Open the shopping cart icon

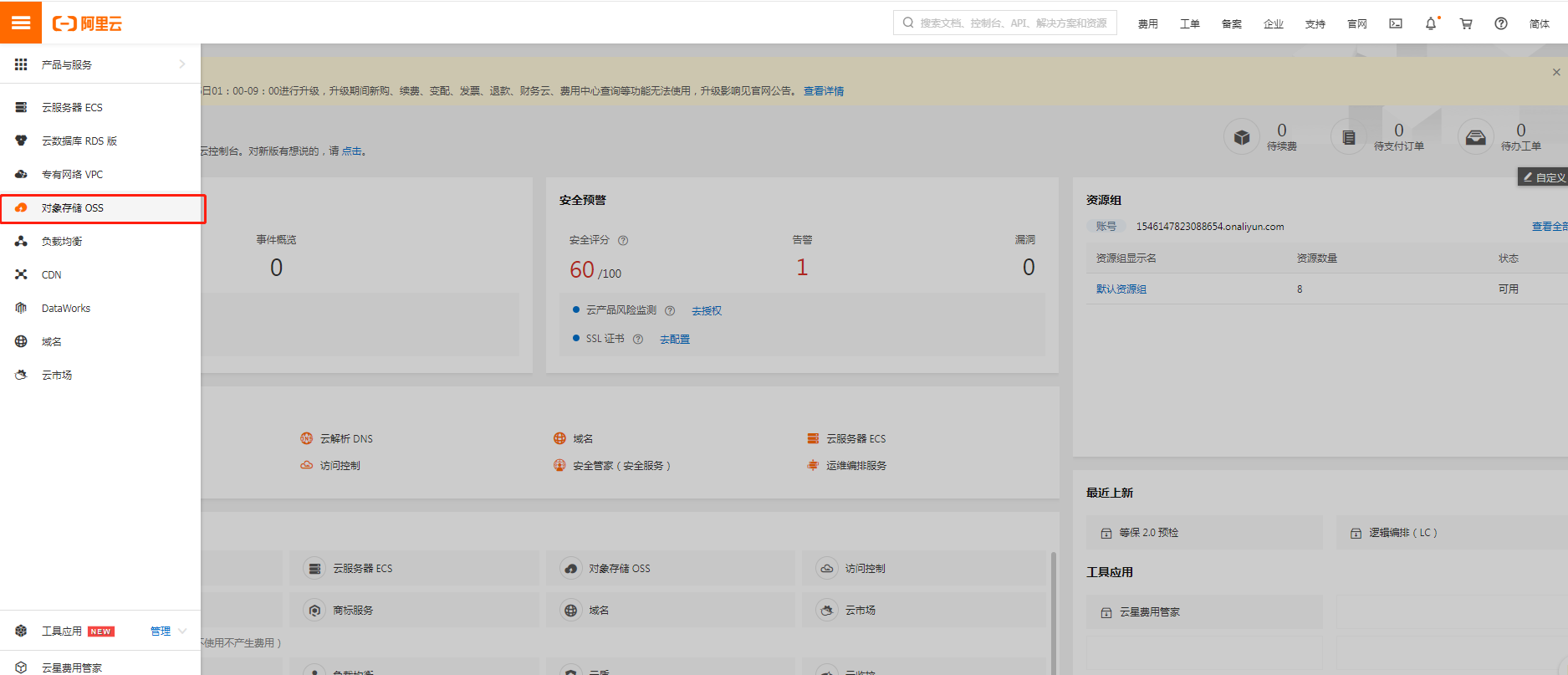click(x=1466, y=23)
